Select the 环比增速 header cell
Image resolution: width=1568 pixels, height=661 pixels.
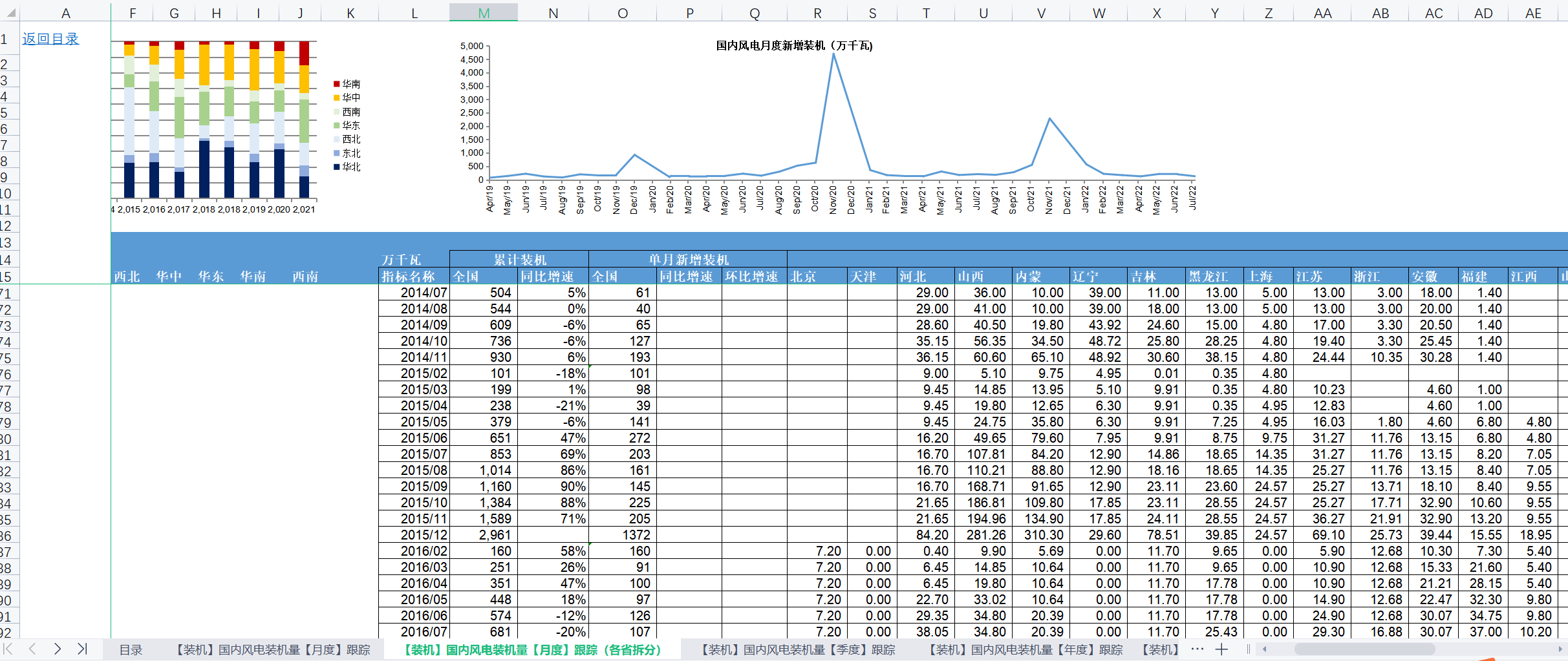(754, 276)
